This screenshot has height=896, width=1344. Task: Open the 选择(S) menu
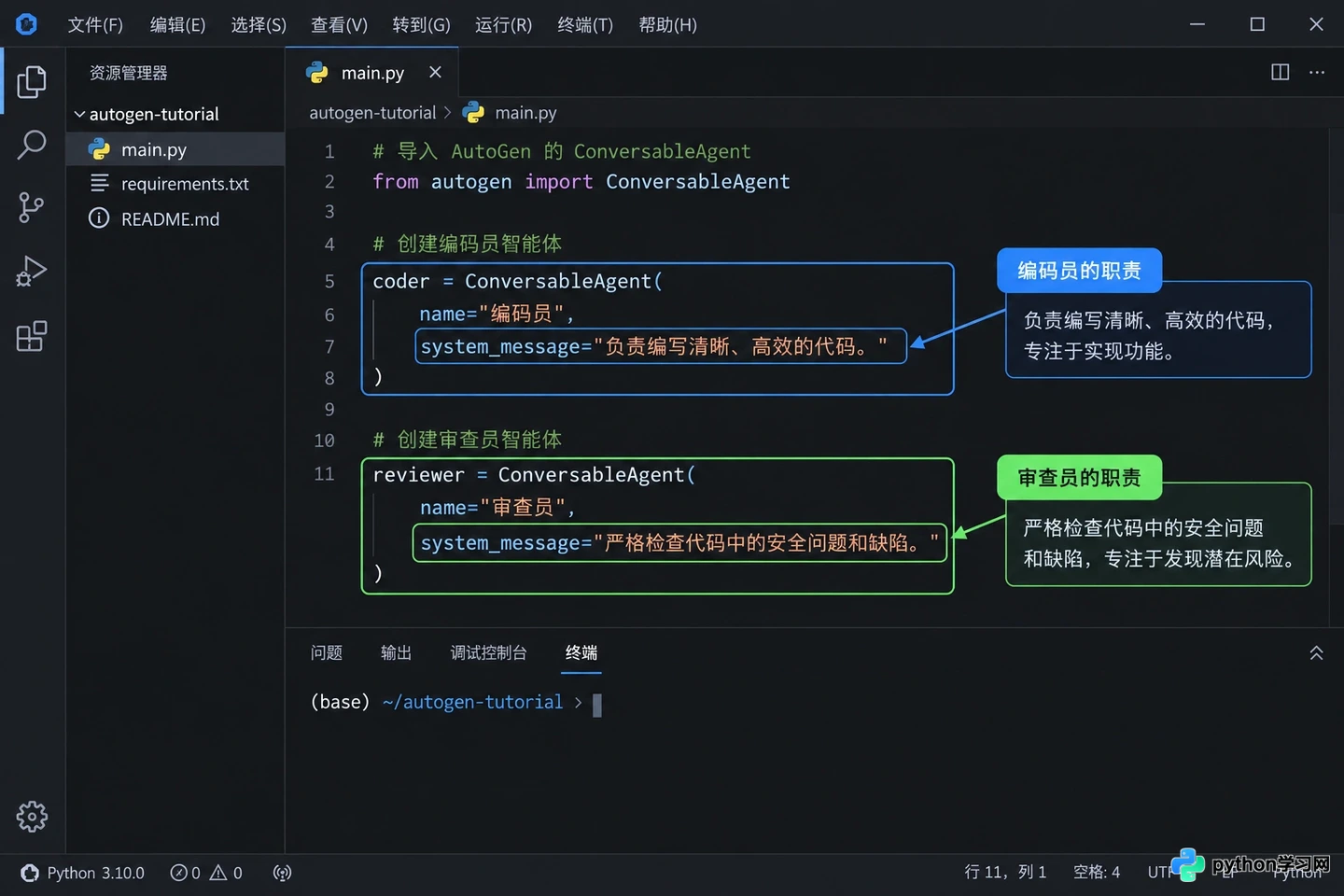(x=259, y=25)
